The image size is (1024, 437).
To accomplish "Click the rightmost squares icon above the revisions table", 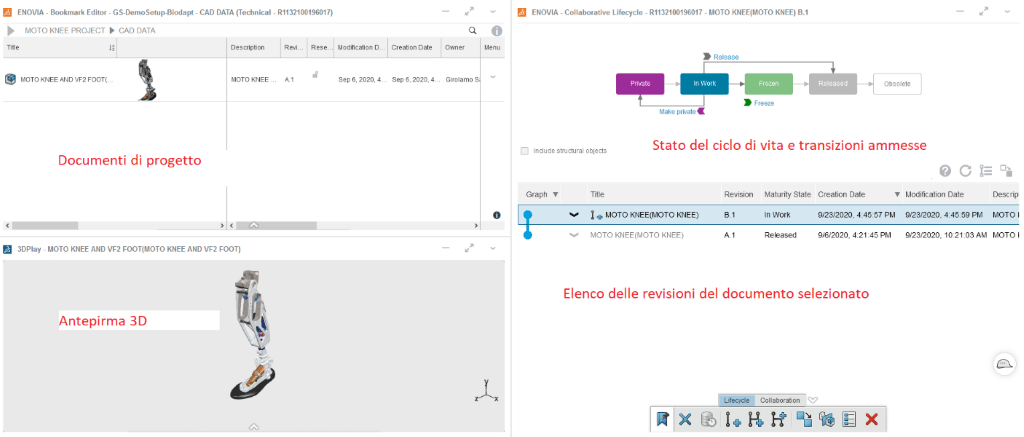I will [1006, 171].
